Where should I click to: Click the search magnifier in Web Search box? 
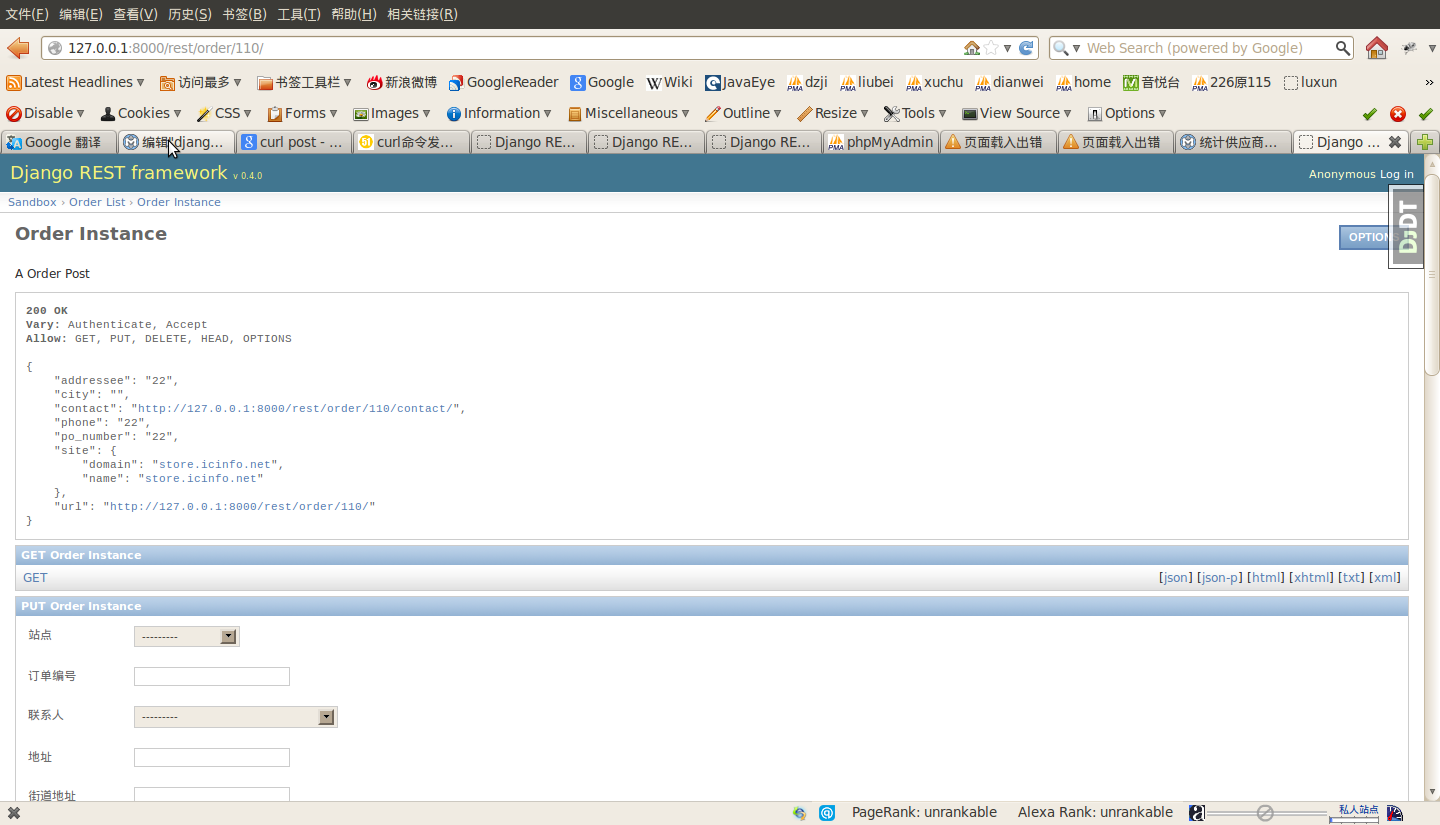[1343, 48]
